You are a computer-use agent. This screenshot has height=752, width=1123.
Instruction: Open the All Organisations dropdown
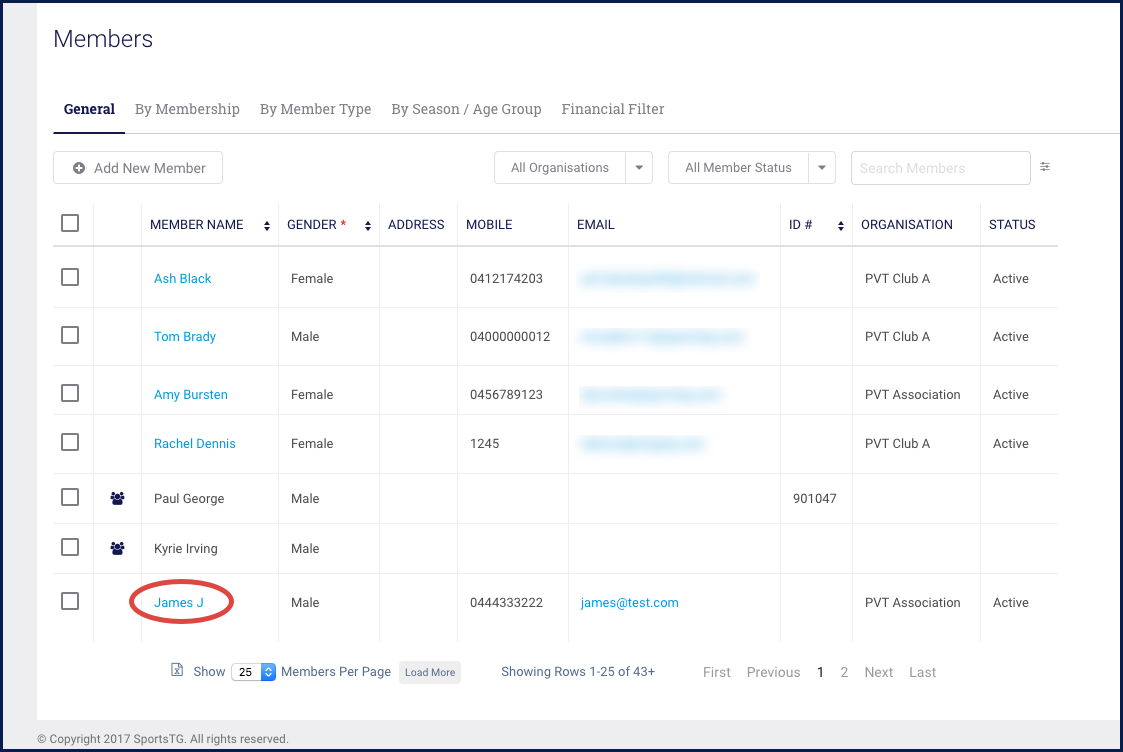573,168
